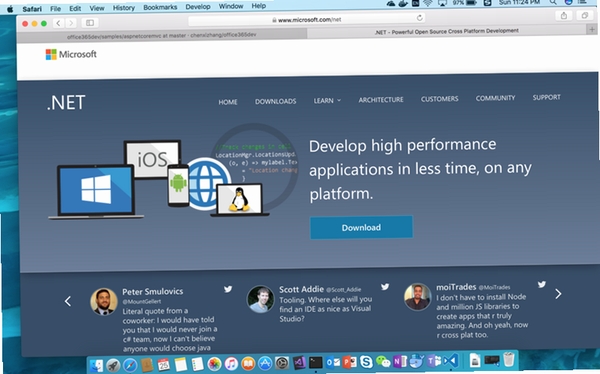Click Safari Share button
600x374 pixels.
click(x=564, y=16)
